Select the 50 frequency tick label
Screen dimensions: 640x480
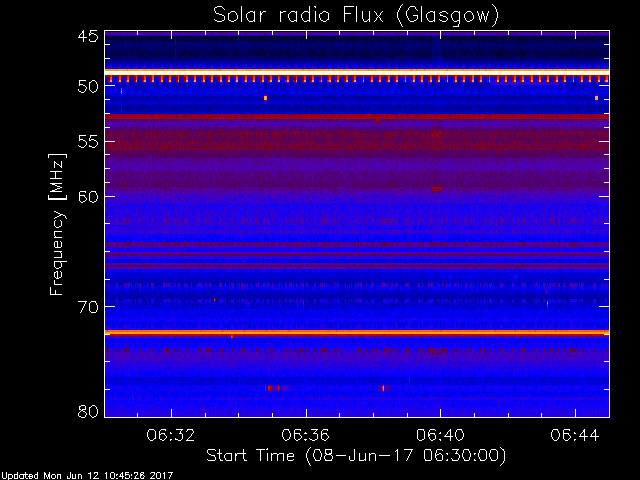tap(88, 87)
